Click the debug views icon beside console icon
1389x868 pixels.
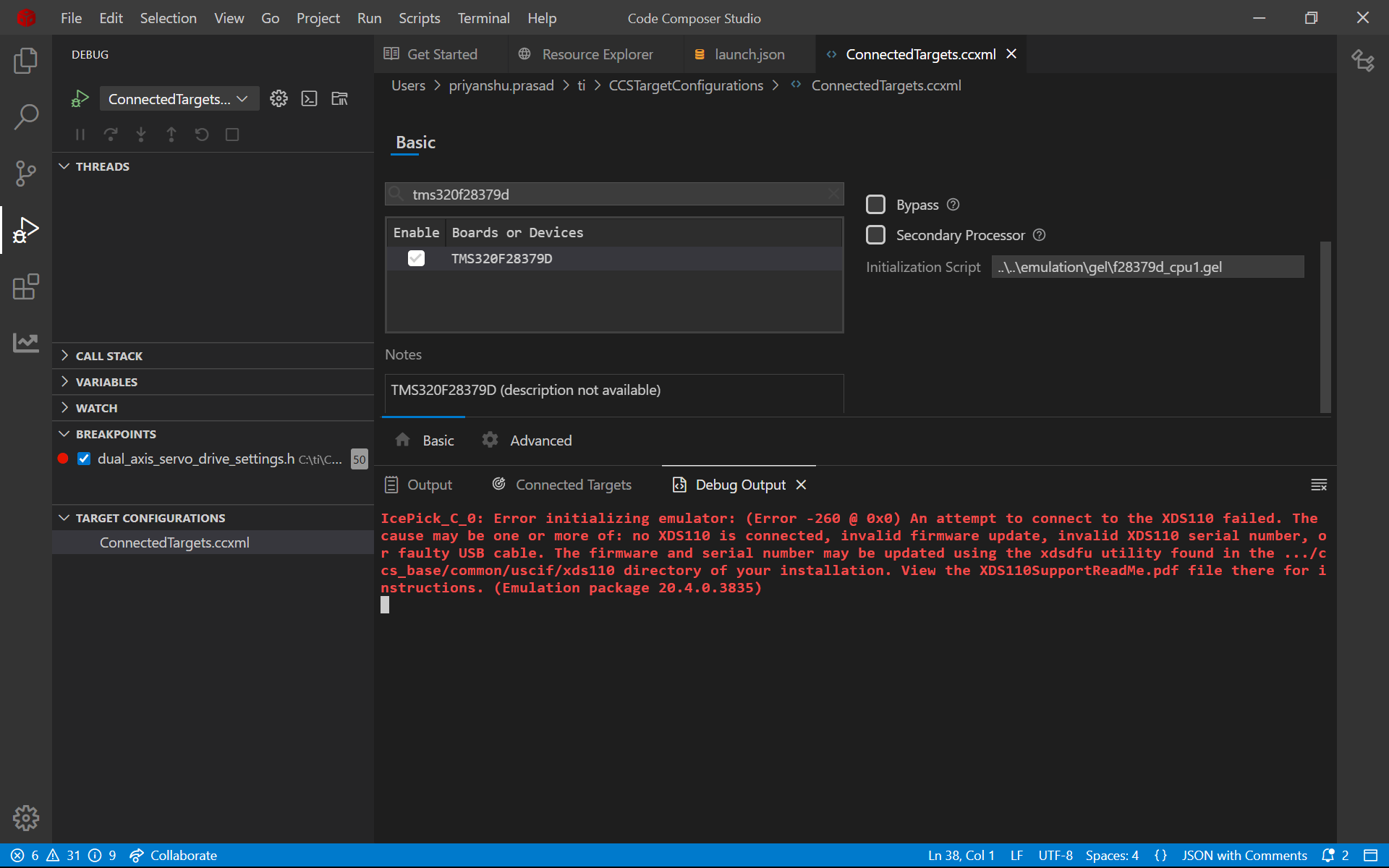[340, 99]
